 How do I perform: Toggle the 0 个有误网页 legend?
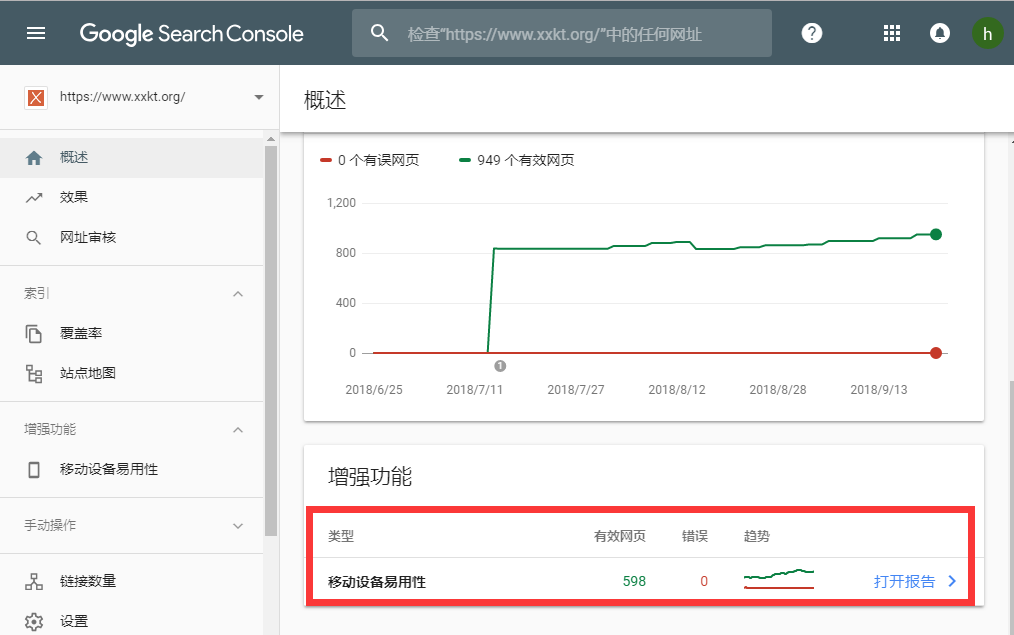(x=370, y=160)
